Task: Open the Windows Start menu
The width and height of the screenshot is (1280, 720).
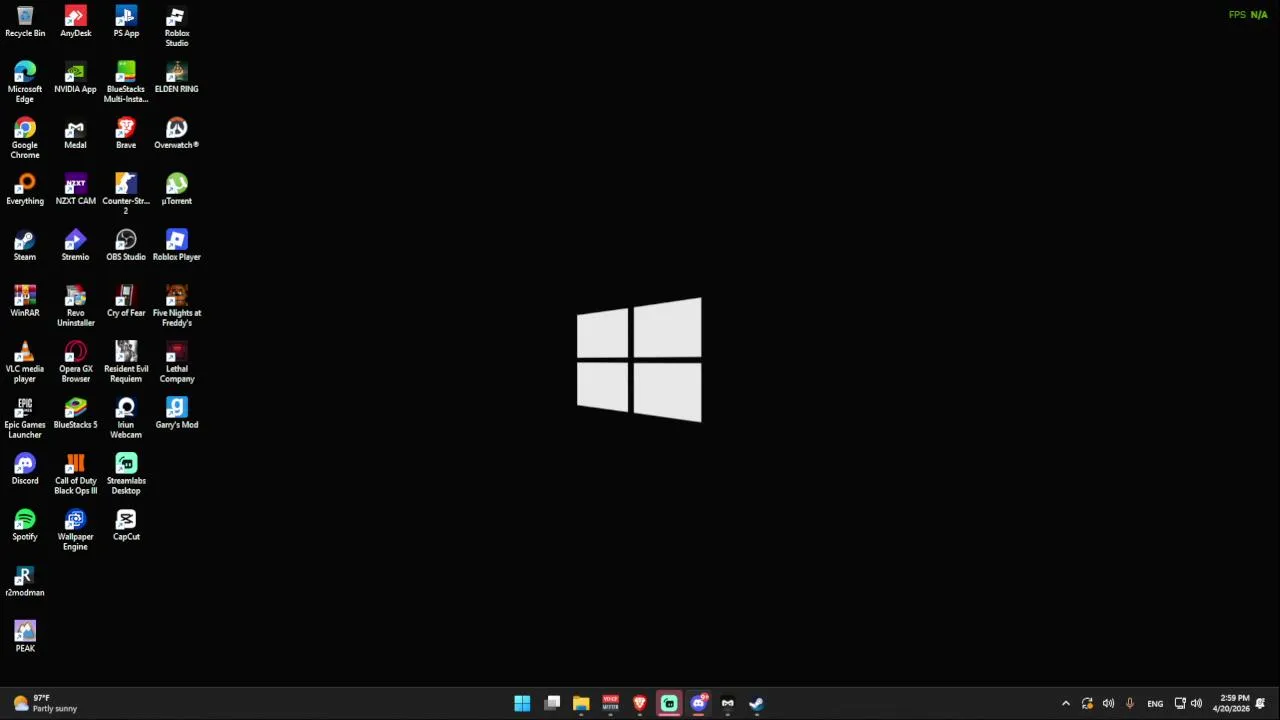Action: 522,704
